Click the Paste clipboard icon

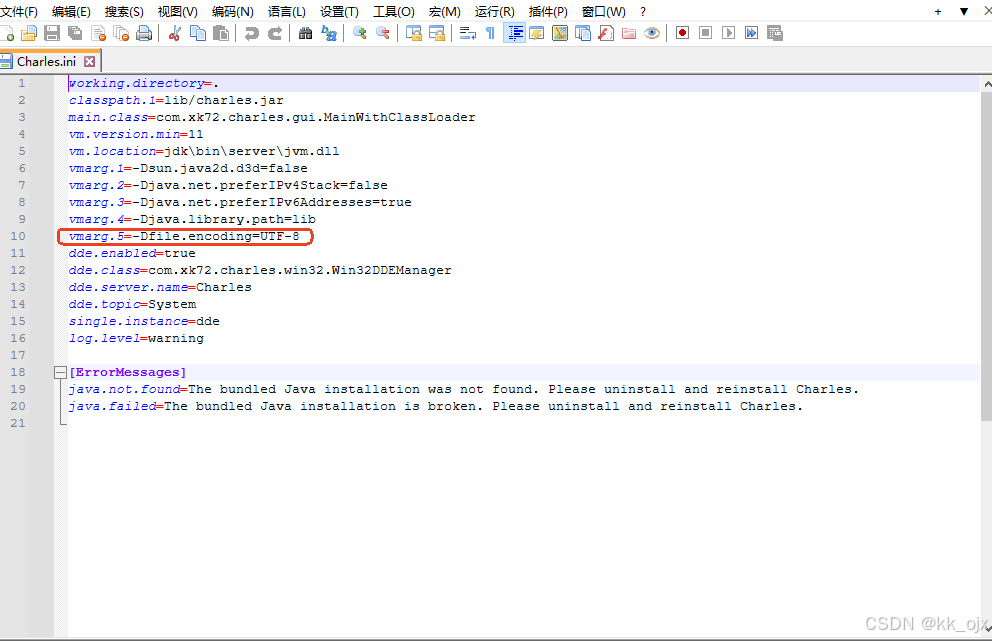click(221, 34)
